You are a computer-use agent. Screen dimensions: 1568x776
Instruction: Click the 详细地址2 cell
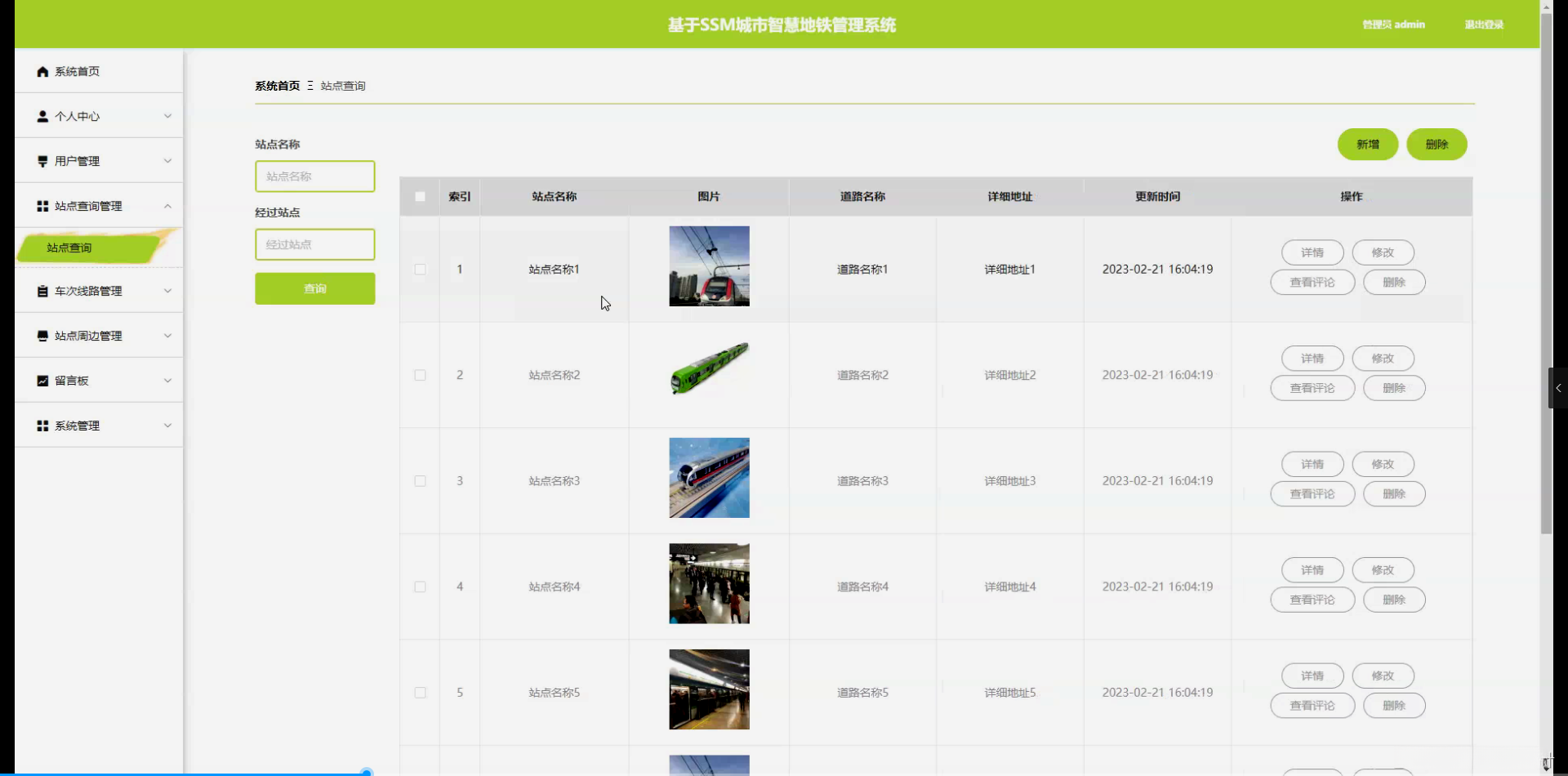(x=1010, y=376)
